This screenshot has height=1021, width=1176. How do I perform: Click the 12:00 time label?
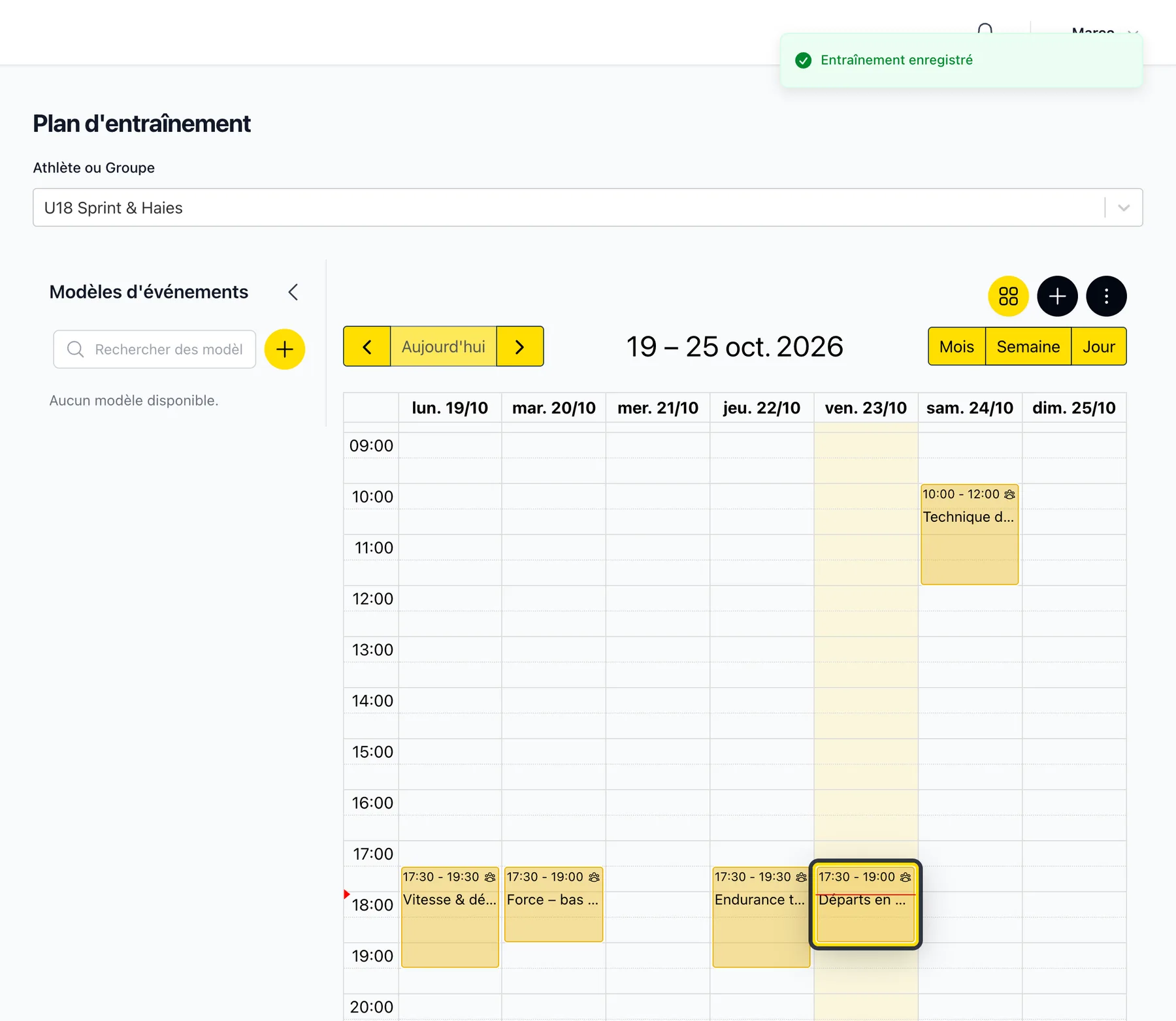[372, 599]
